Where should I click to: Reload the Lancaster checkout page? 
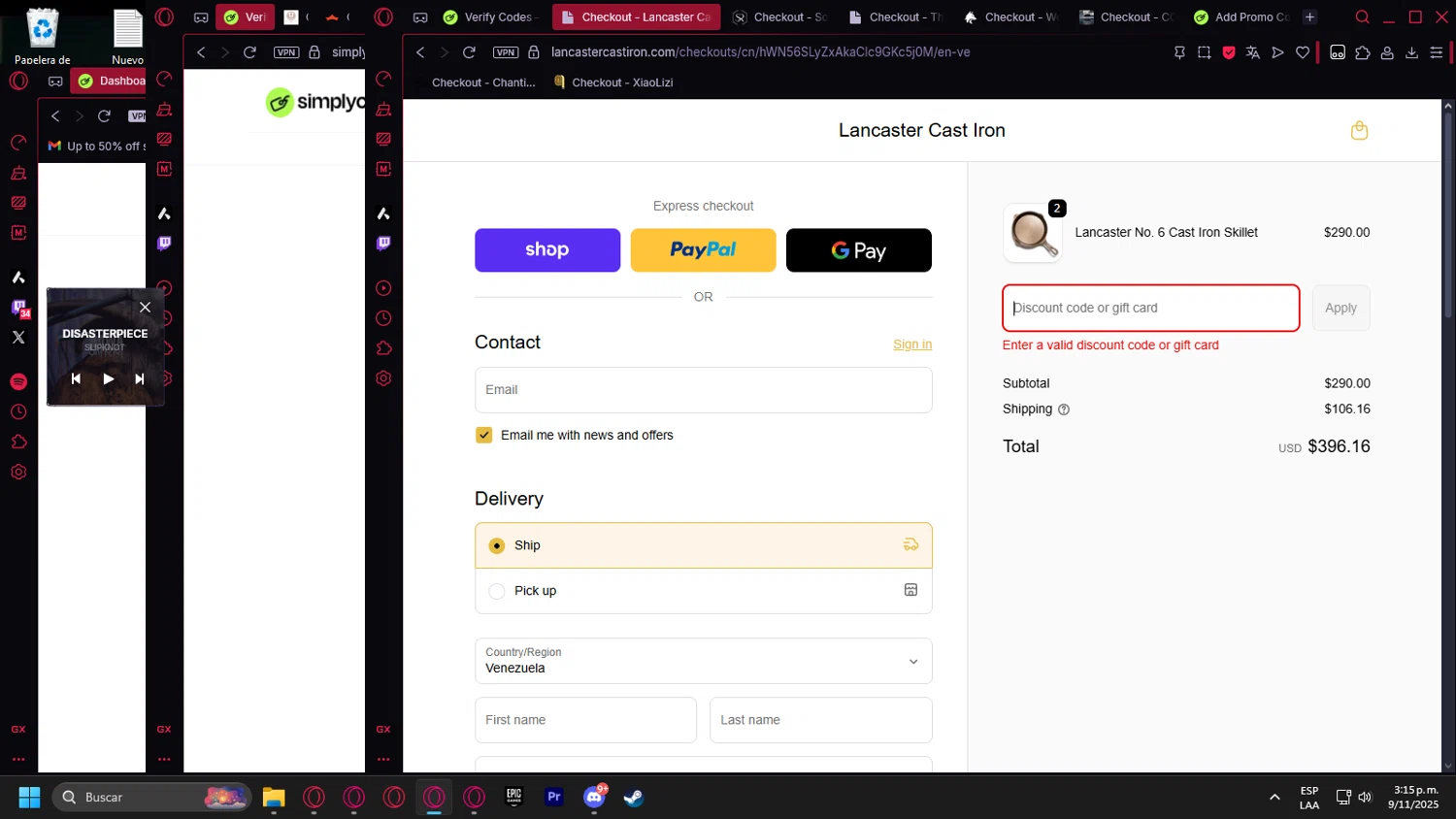point(469,52)
